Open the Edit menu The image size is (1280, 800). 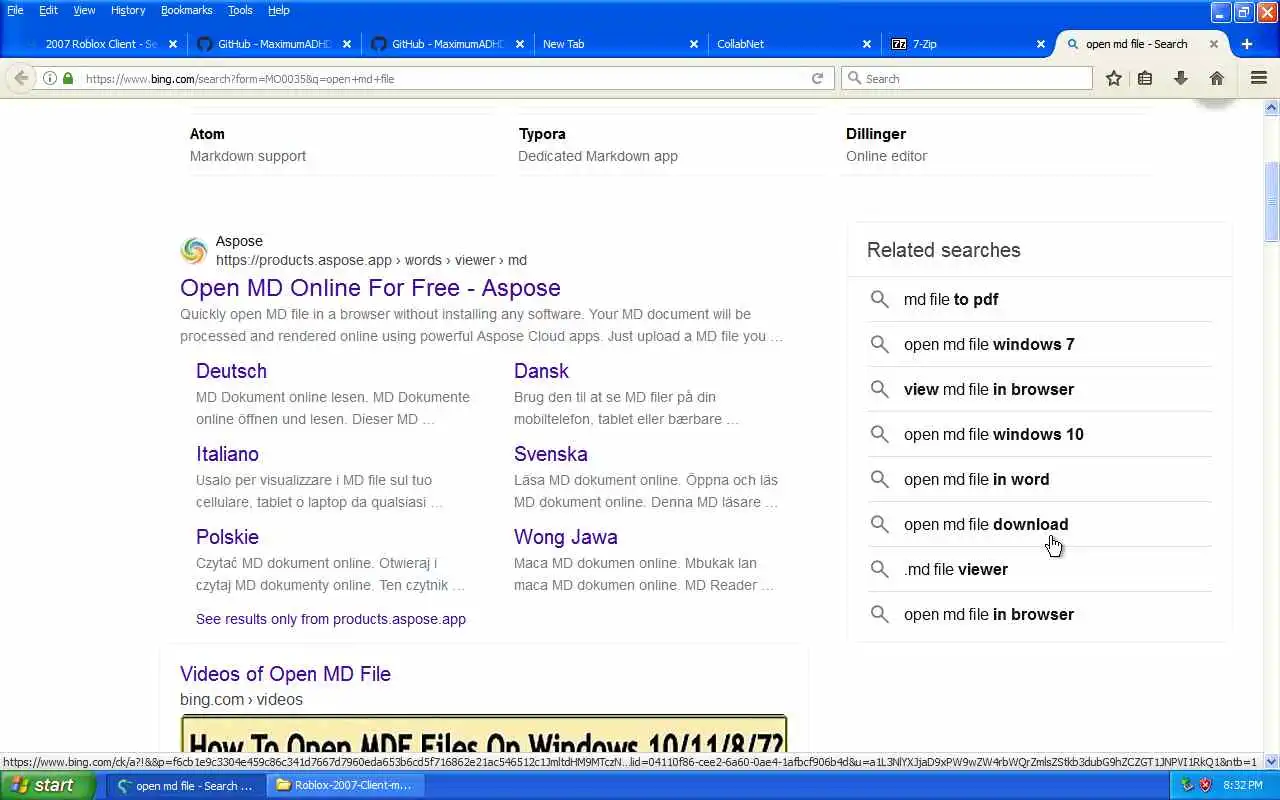pyautogui.click(x=48, y=10)
